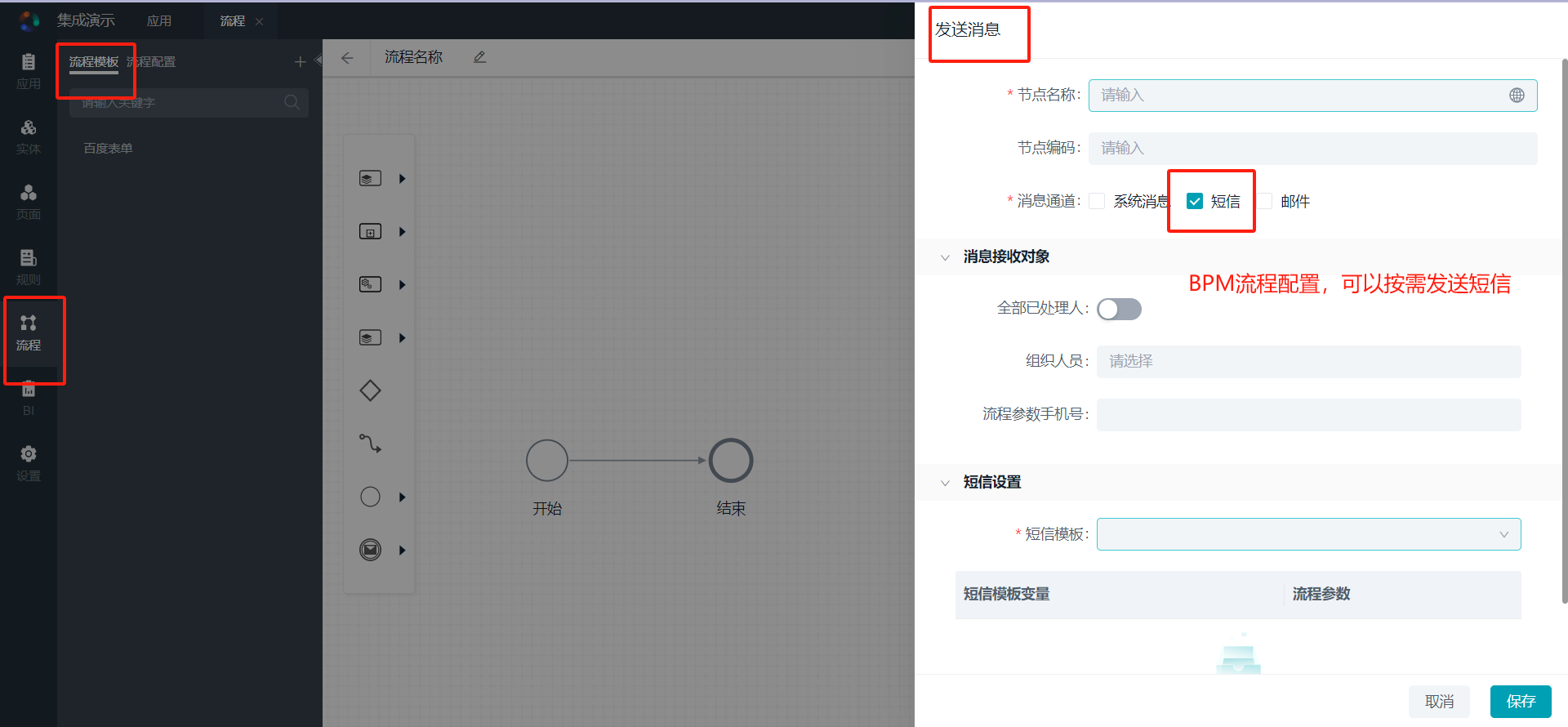Image resolution: width=1568 pixels, height=727 pixels.
Task: Click the 发送消息 panel title
Action: pos(968,30)
